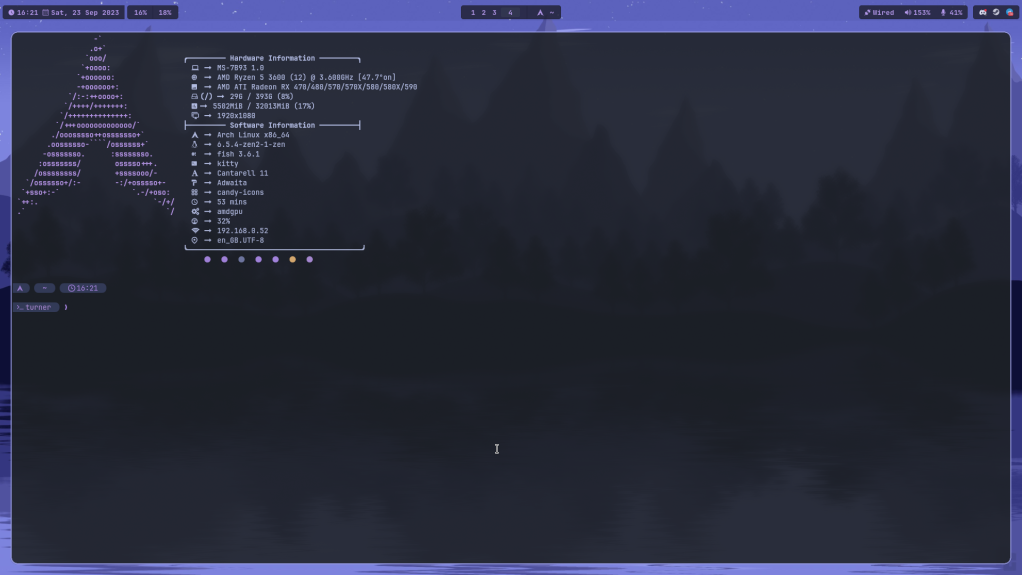
Task: Click the en_GB.UTF-8 locale text
Action: click(240, 240)
